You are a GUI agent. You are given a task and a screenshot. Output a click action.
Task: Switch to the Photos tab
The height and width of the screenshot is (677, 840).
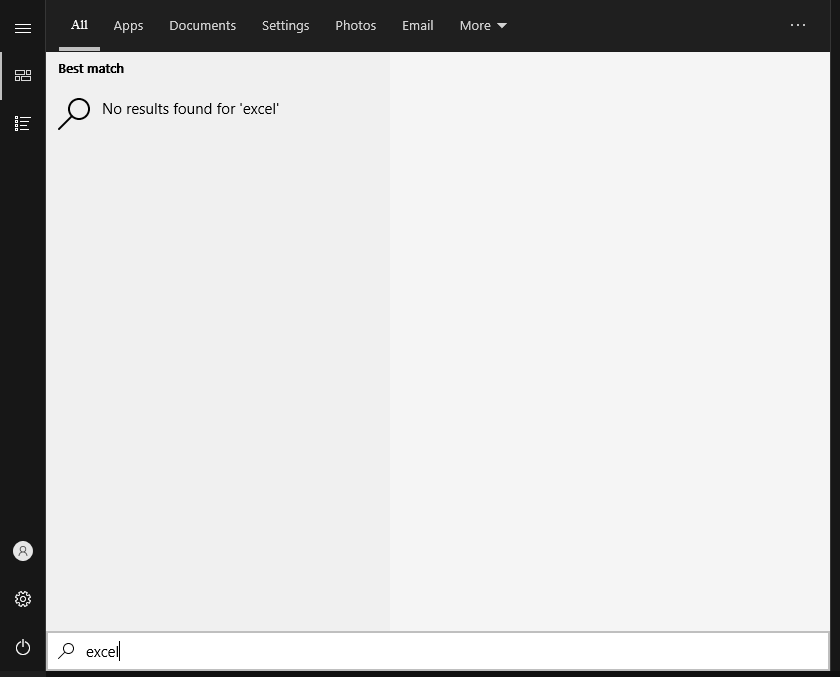(x=356, y=25)
